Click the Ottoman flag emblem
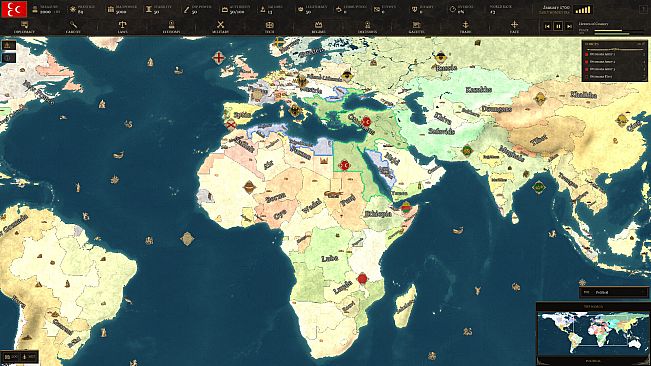Viewport: 651px width, 366px height. tap(14, 9)
